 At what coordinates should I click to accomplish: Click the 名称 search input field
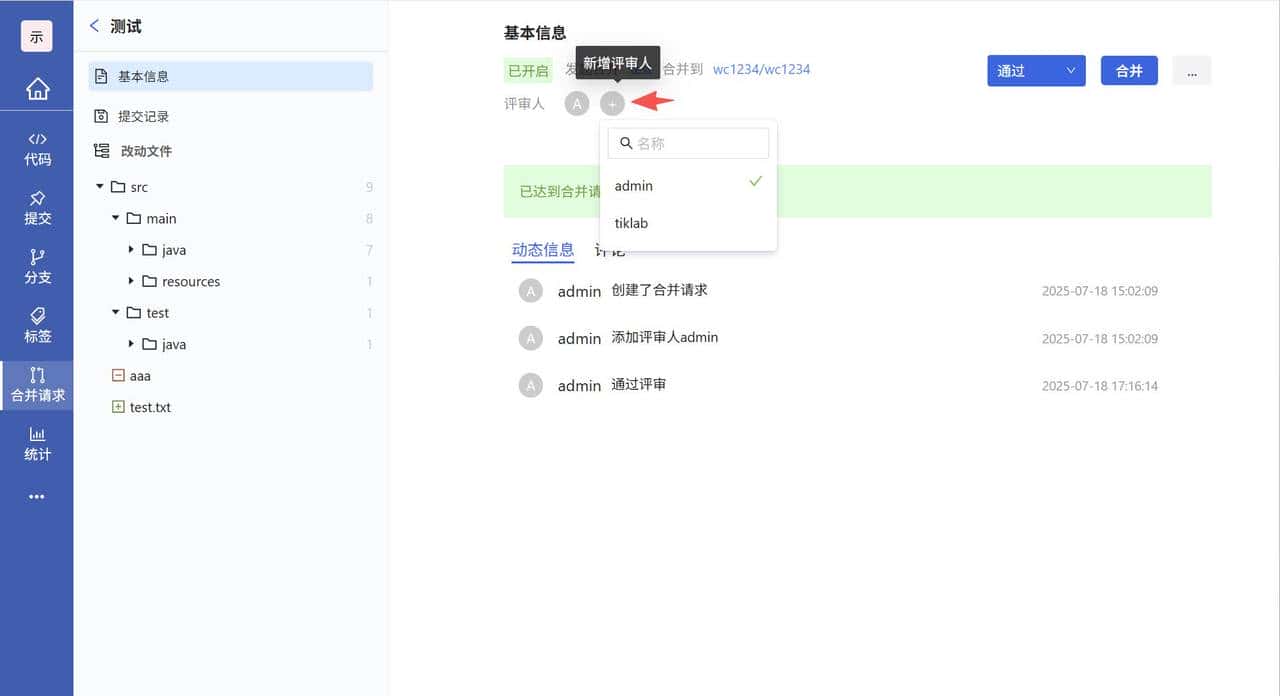[688, 143]
